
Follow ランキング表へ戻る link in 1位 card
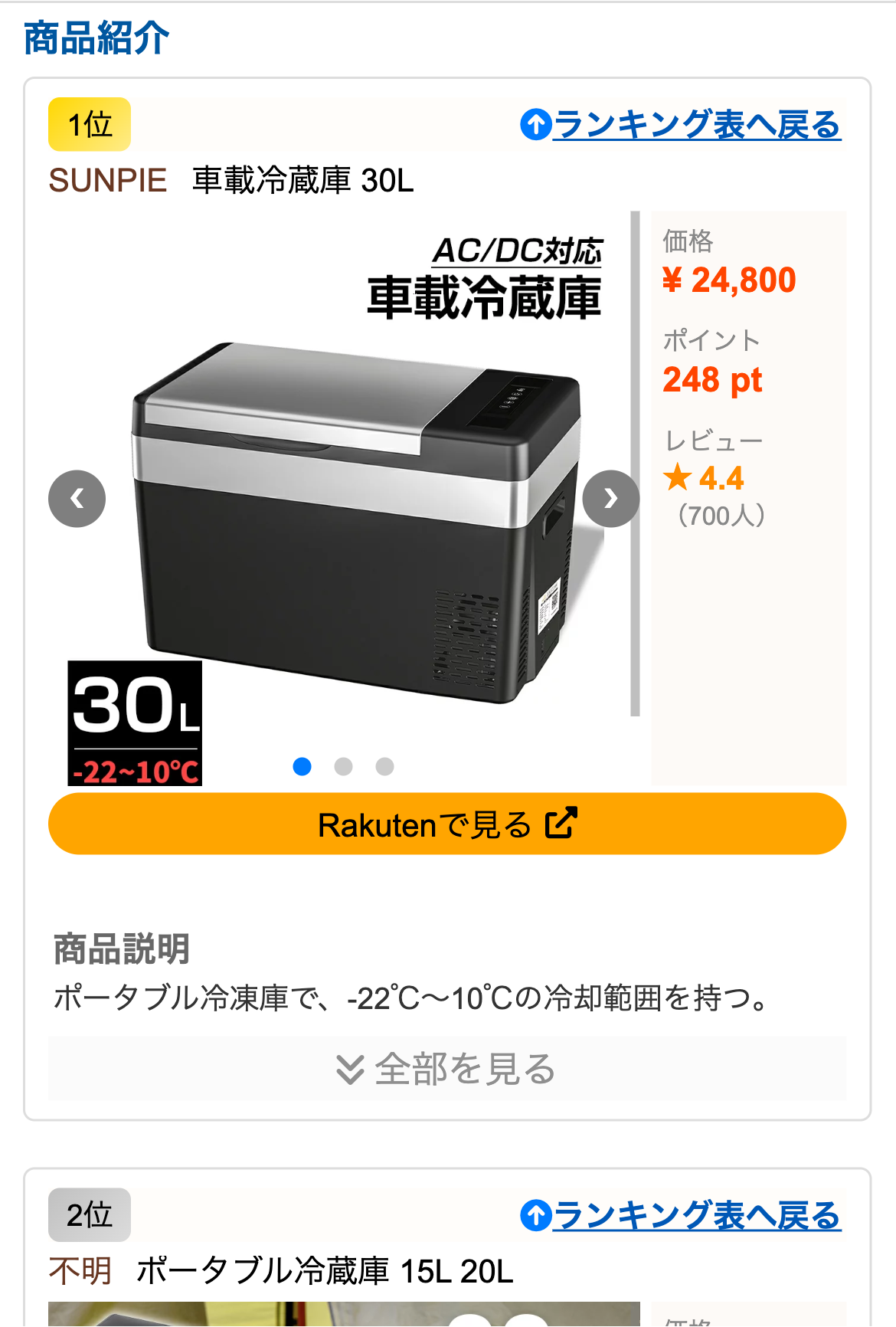coord(697,124)
